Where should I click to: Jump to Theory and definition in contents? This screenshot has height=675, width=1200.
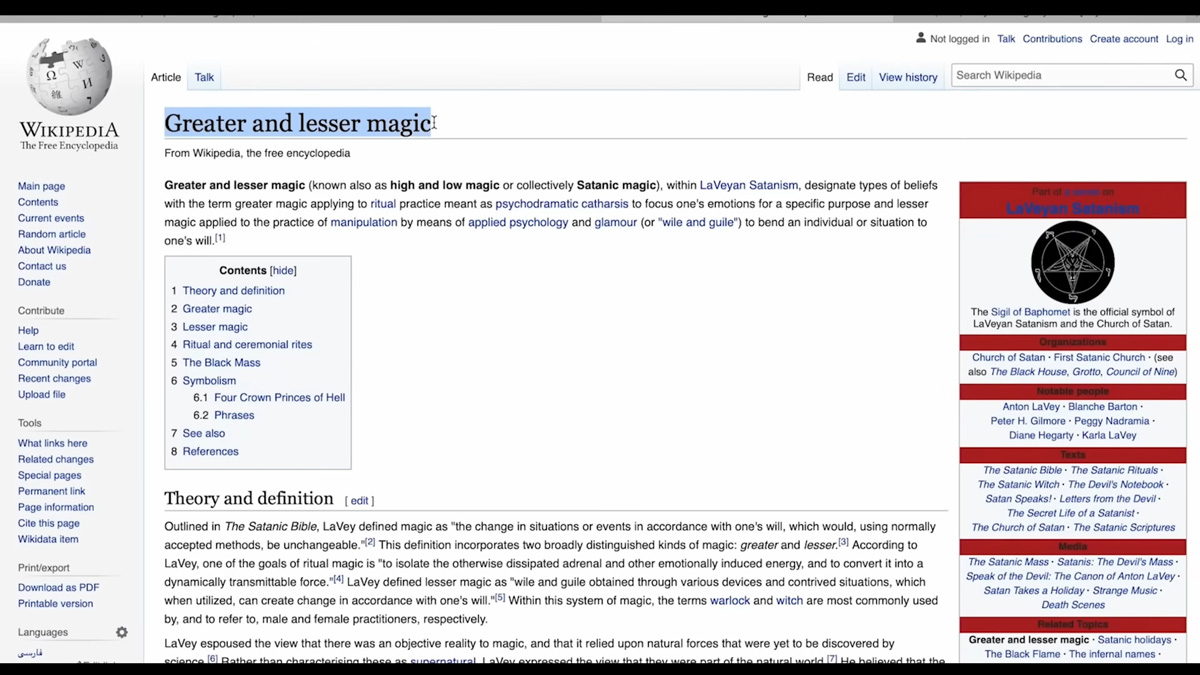pyautogui.click(x=233, y=291)
